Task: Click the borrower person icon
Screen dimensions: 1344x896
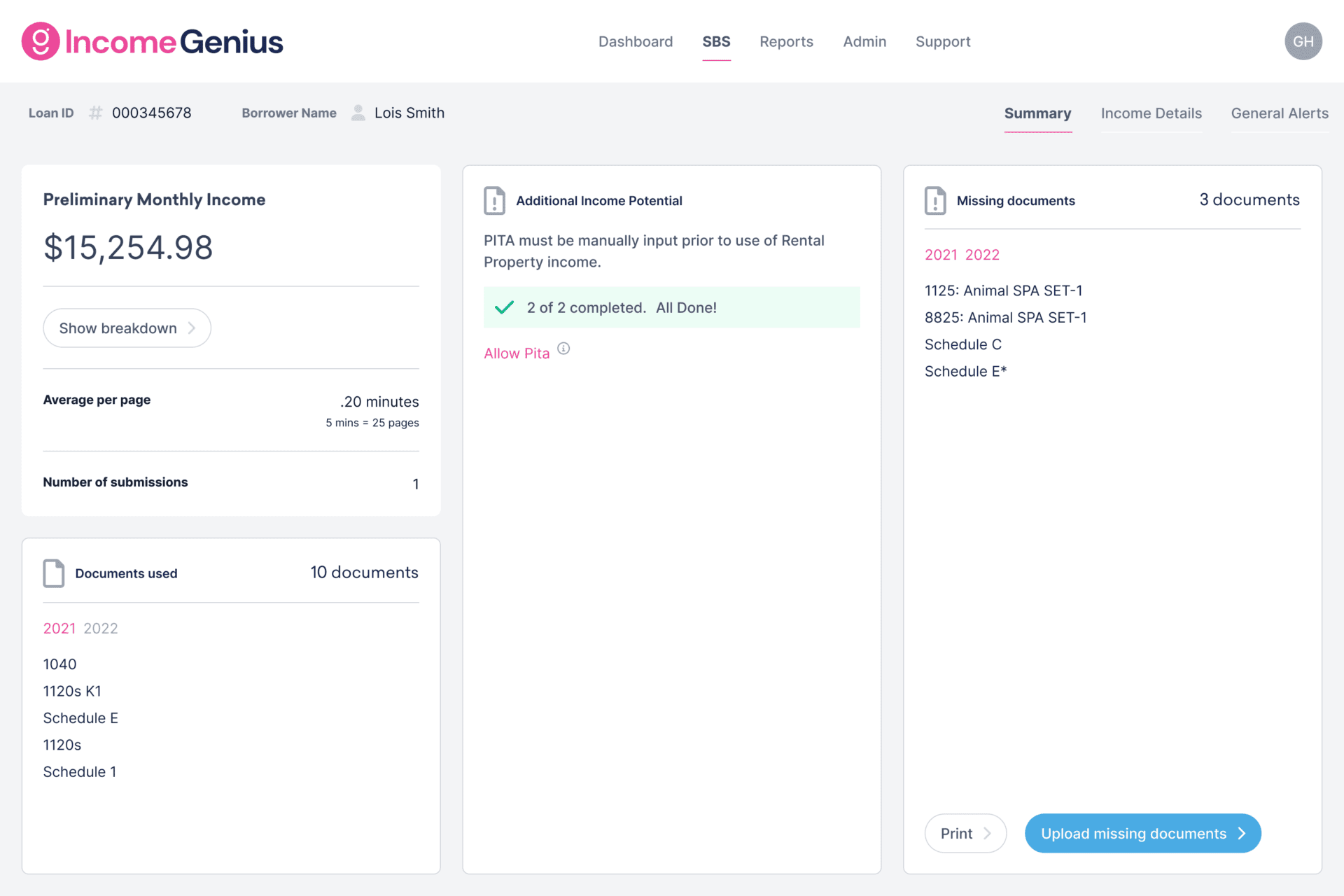Action: tap(358, 113)
